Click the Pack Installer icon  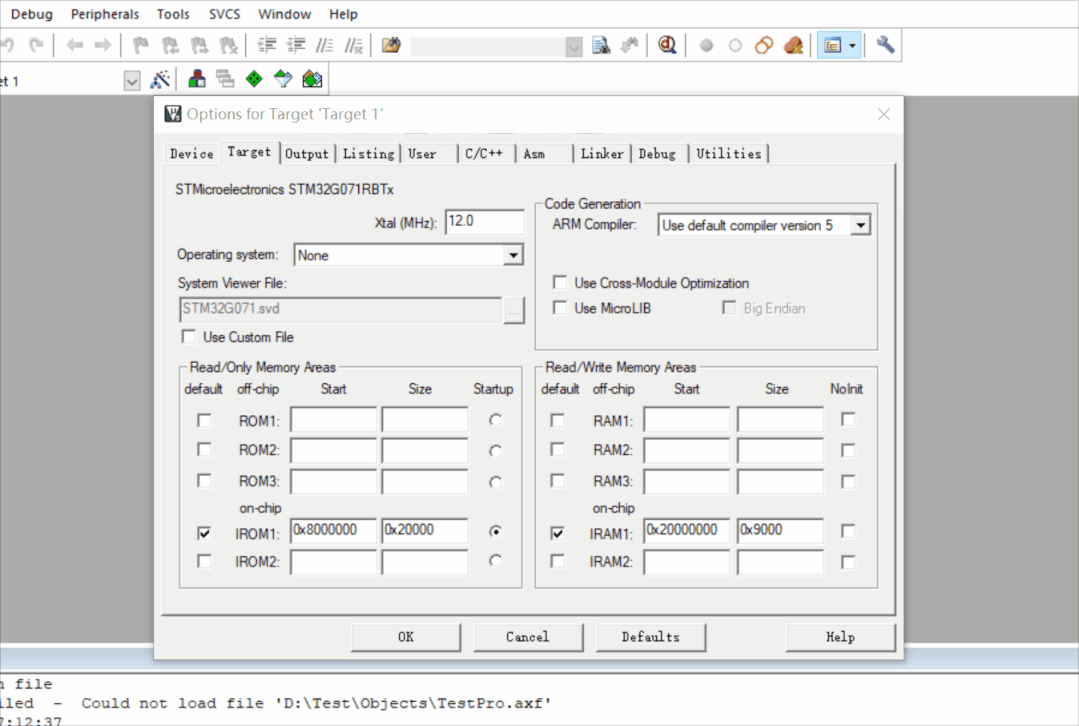[x=312, y=80]
